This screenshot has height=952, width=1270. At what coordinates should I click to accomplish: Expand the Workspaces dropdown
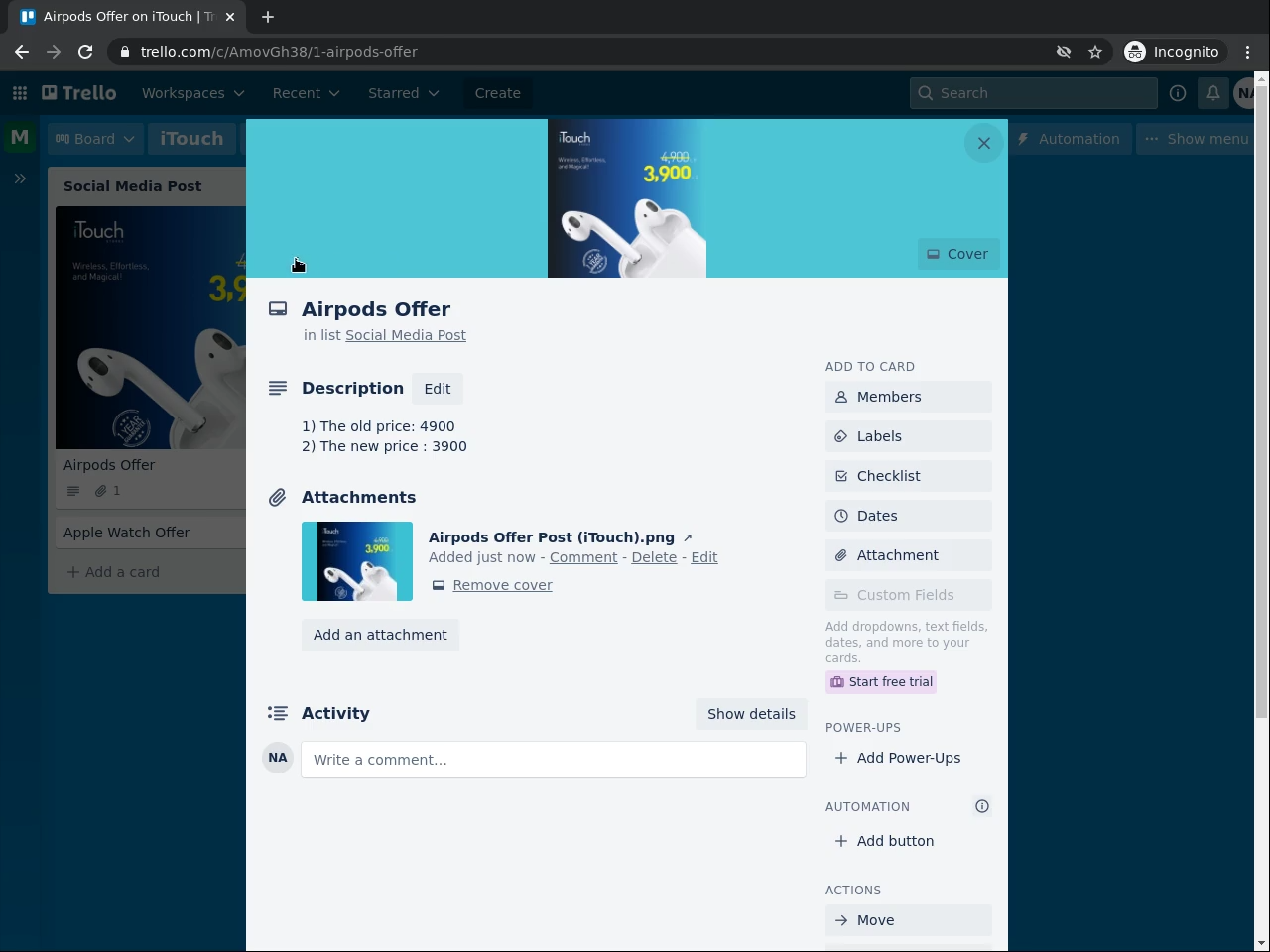(192, 93)
